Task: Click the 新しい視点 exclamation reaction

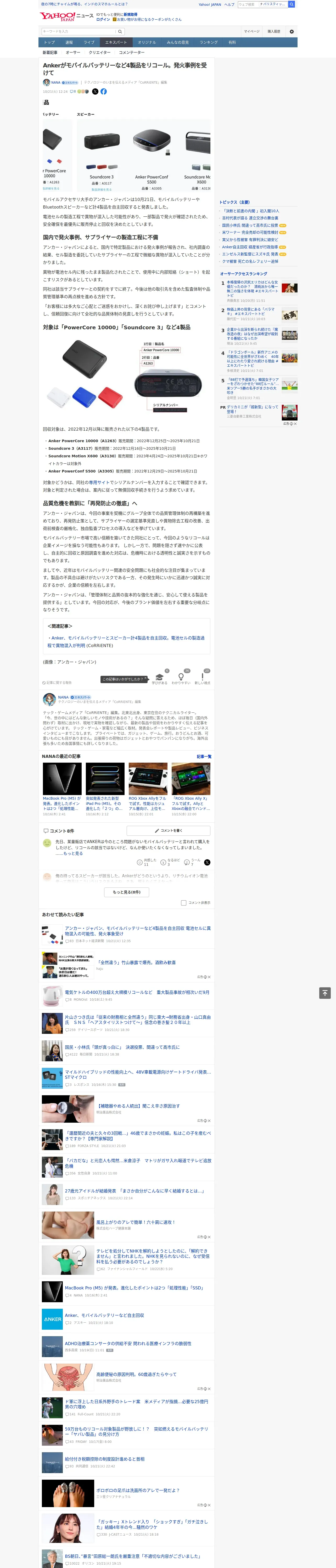Action: tap(203, 677)
